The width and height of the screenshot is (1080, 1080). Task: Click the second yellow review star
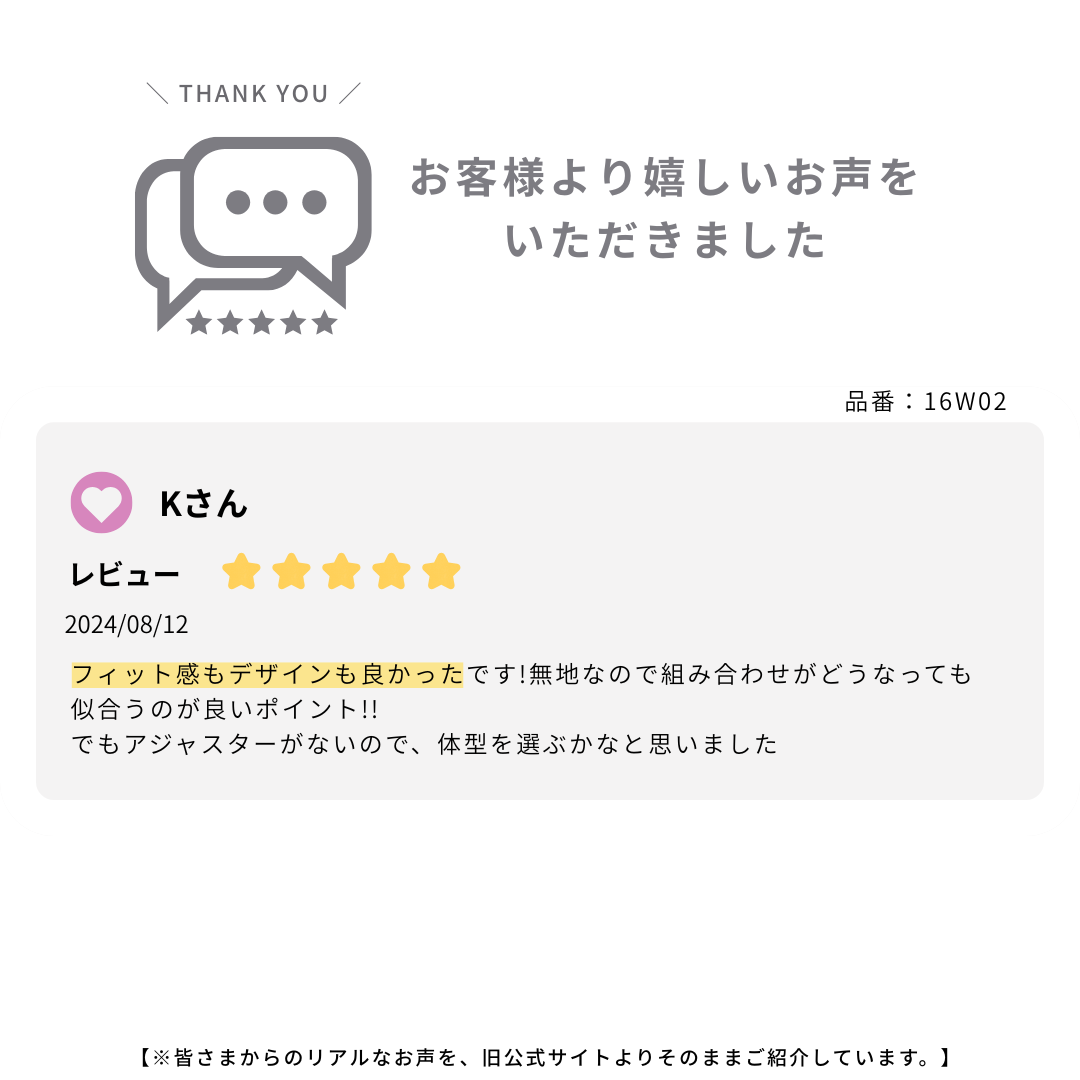[x=291, y=573]
